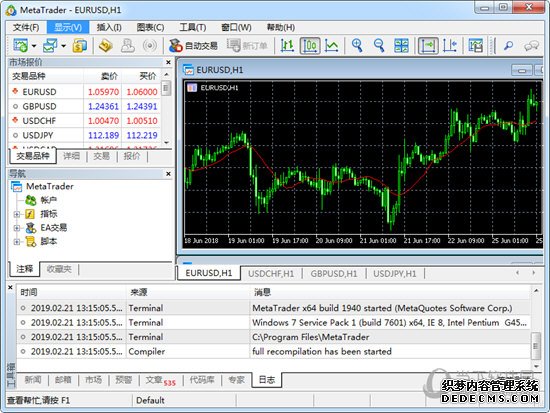Screen dimensions: 550x413
Task: Open the 工具(T) menu
Action: point(193,27)
